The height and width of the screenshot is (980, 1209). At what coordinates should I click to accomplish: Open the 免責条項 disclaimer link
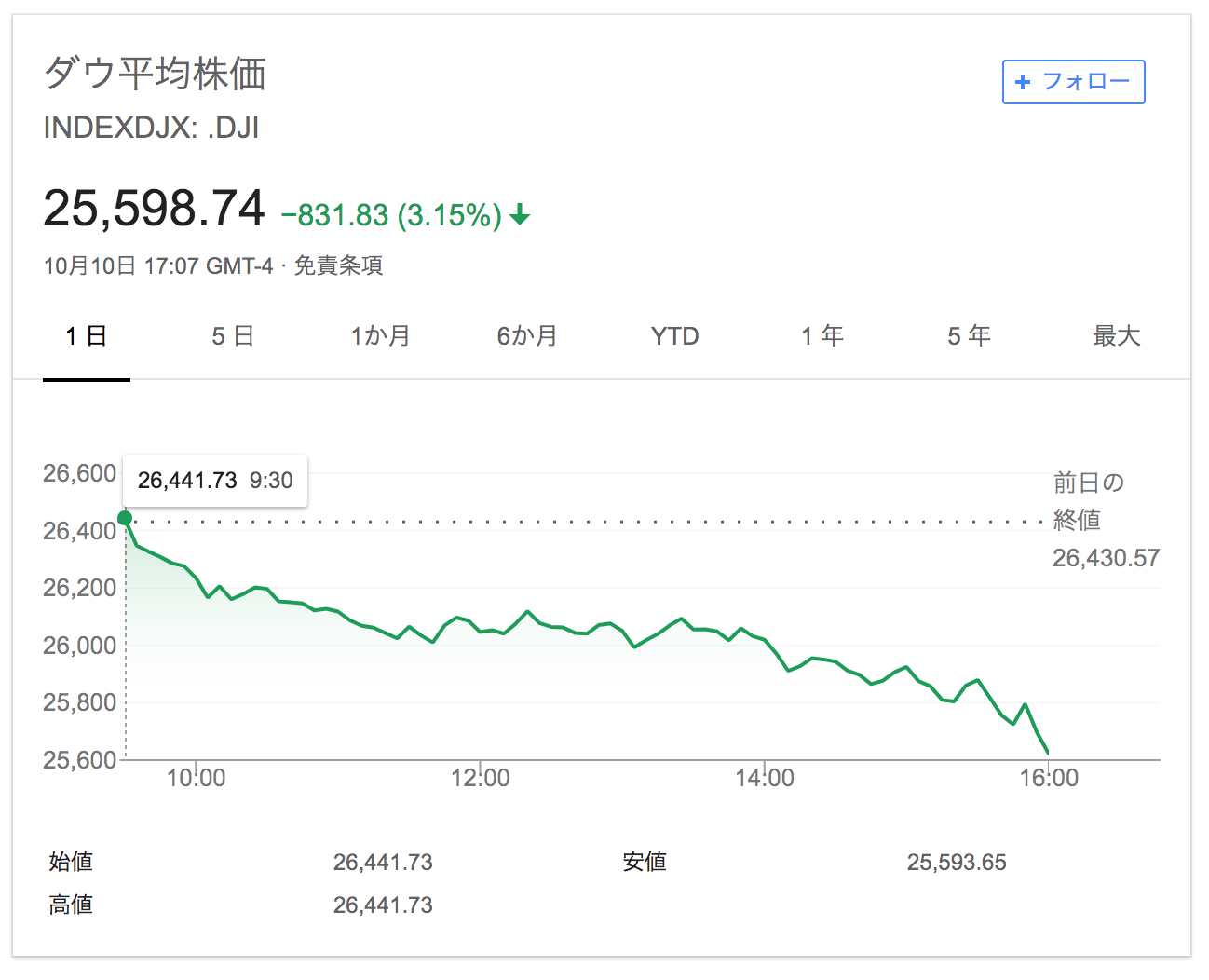click(338, 266)
